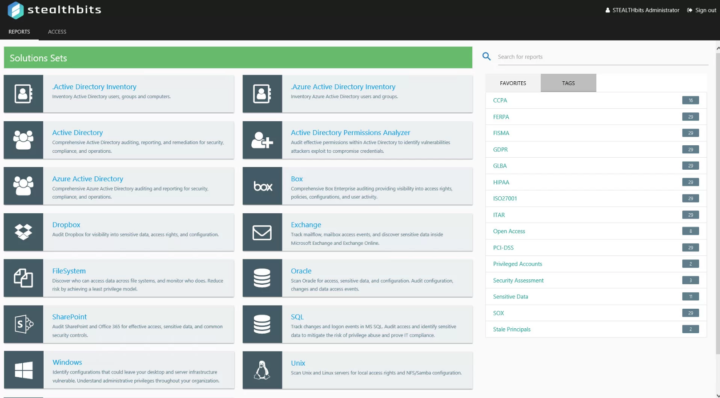Select the GDPR tag
This screenshot has width=720, height=398.
coord(500,149)
